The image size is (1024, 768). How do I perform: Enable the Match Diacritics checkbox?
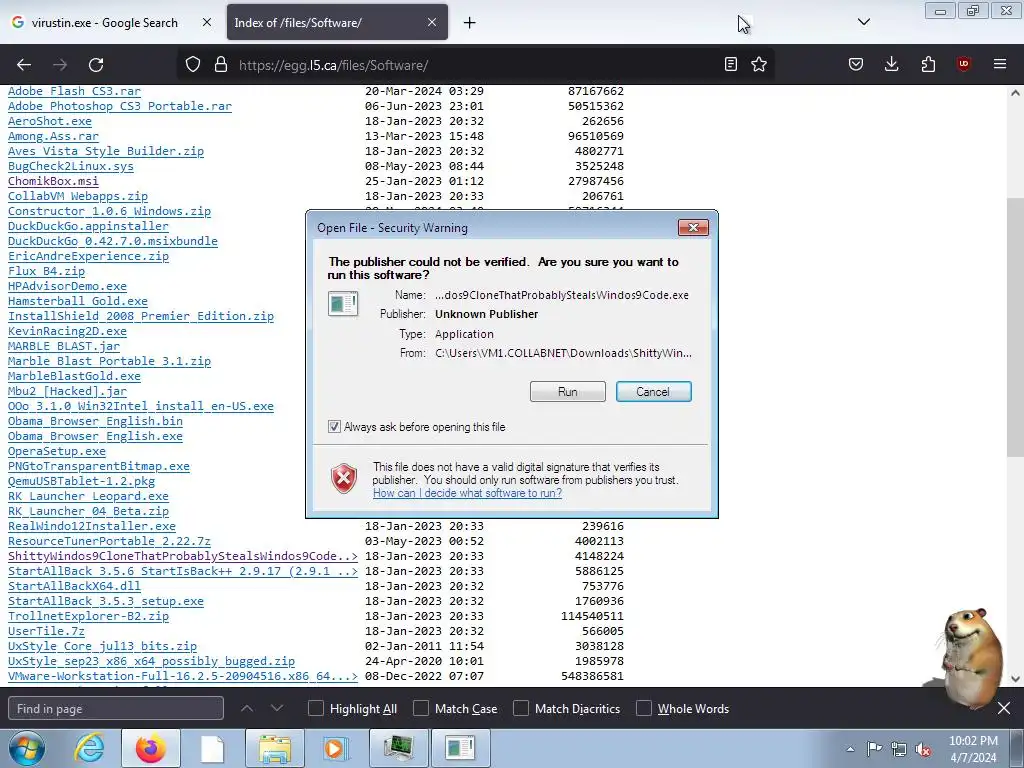pos(520,709)
